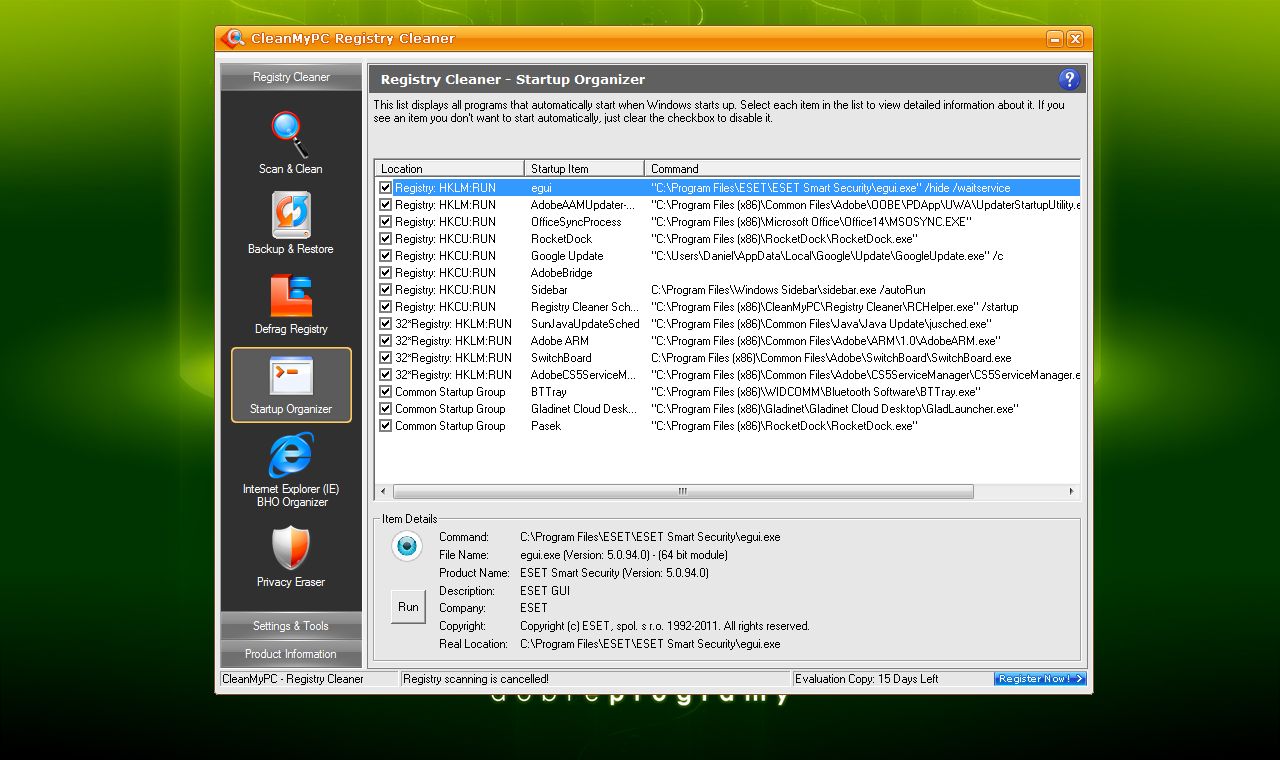Click the scrollbar left arrow

pyautogui.click(x=383, y=491)
